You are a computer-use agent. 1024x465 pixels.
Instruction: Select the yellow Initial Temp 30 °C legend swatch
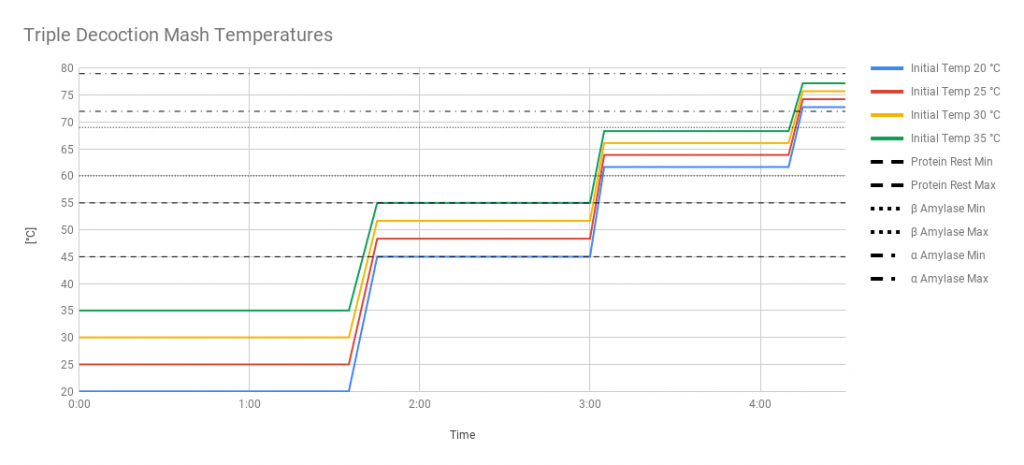click(x=888, y=115)
